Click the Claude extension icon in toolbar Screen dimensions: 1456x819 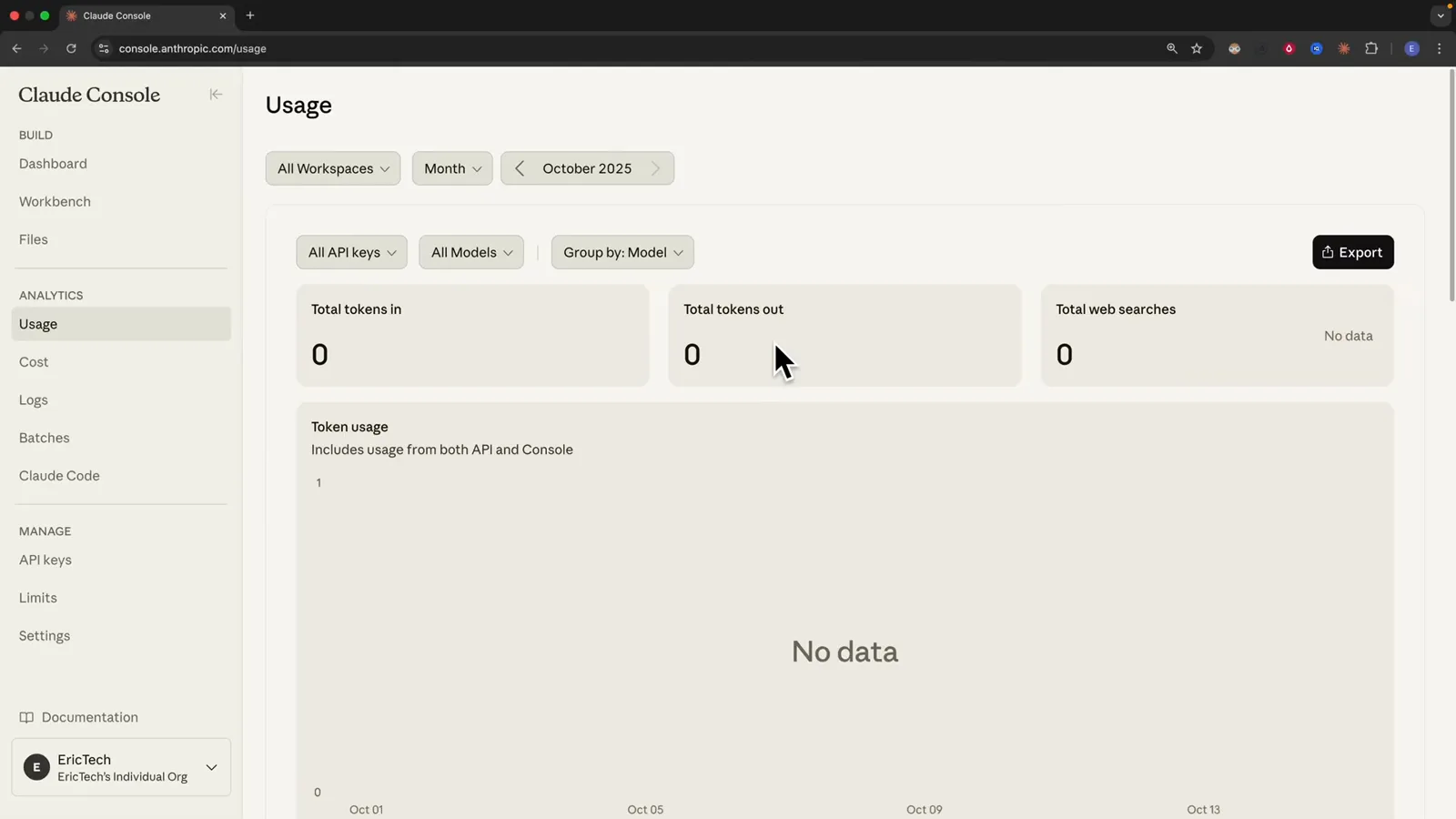(1344, 48)
